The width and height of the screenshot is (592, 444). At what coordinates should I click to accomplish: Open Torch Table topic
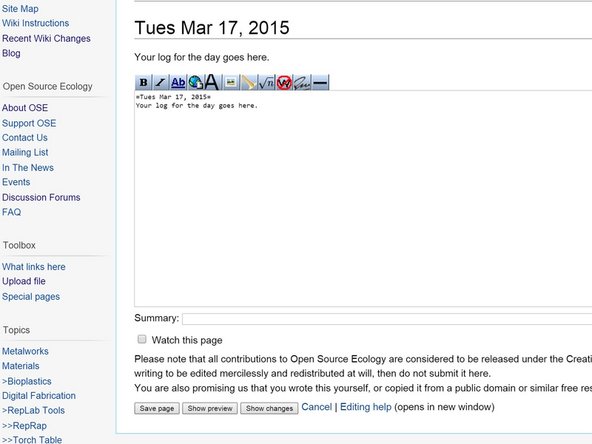[x=32, y=440]
